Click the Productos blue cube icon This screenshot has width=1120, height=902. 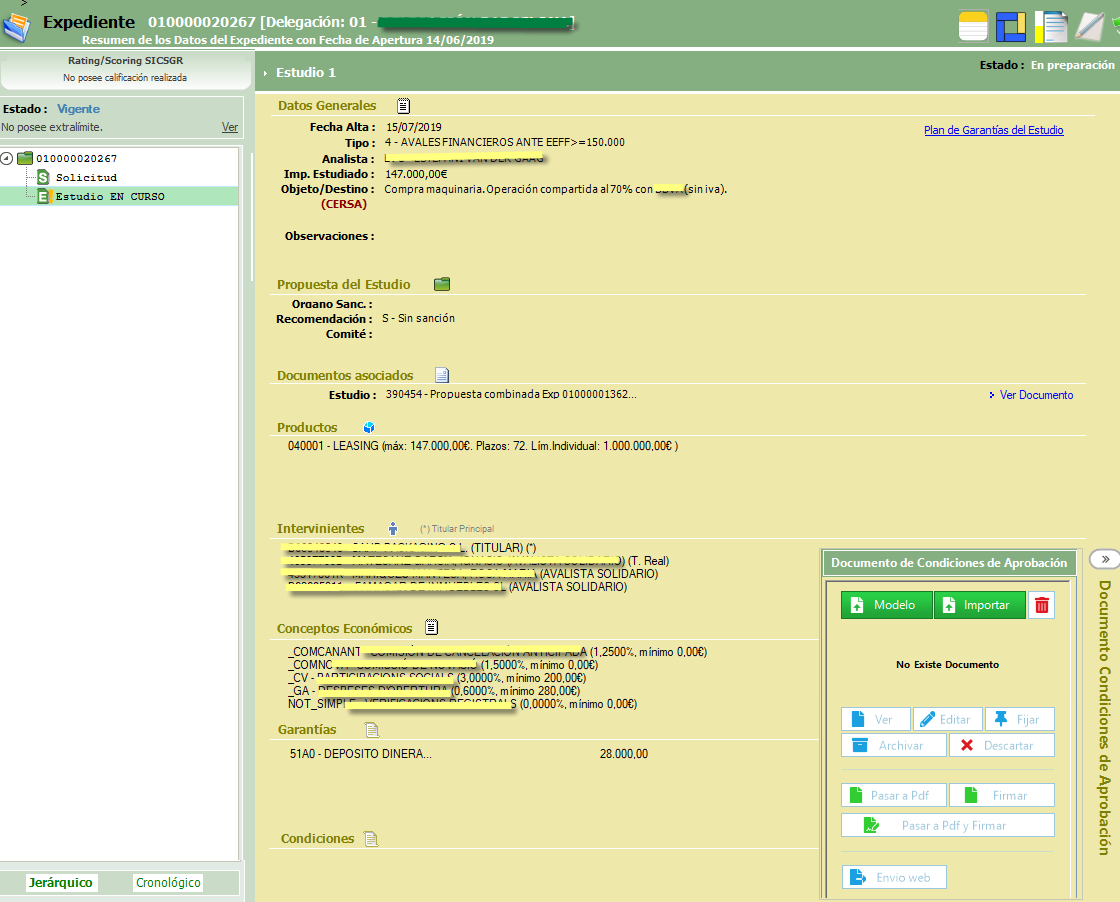[369, 427]
